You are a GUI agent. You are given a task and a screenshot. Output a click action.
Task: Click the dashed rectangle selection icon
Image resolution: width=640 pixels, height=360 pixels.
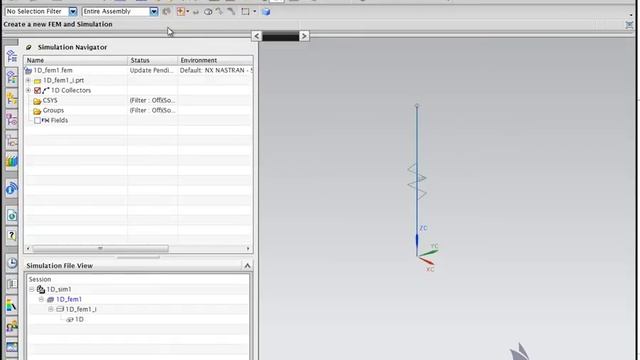pyautogui.click(x=245, y=12)
